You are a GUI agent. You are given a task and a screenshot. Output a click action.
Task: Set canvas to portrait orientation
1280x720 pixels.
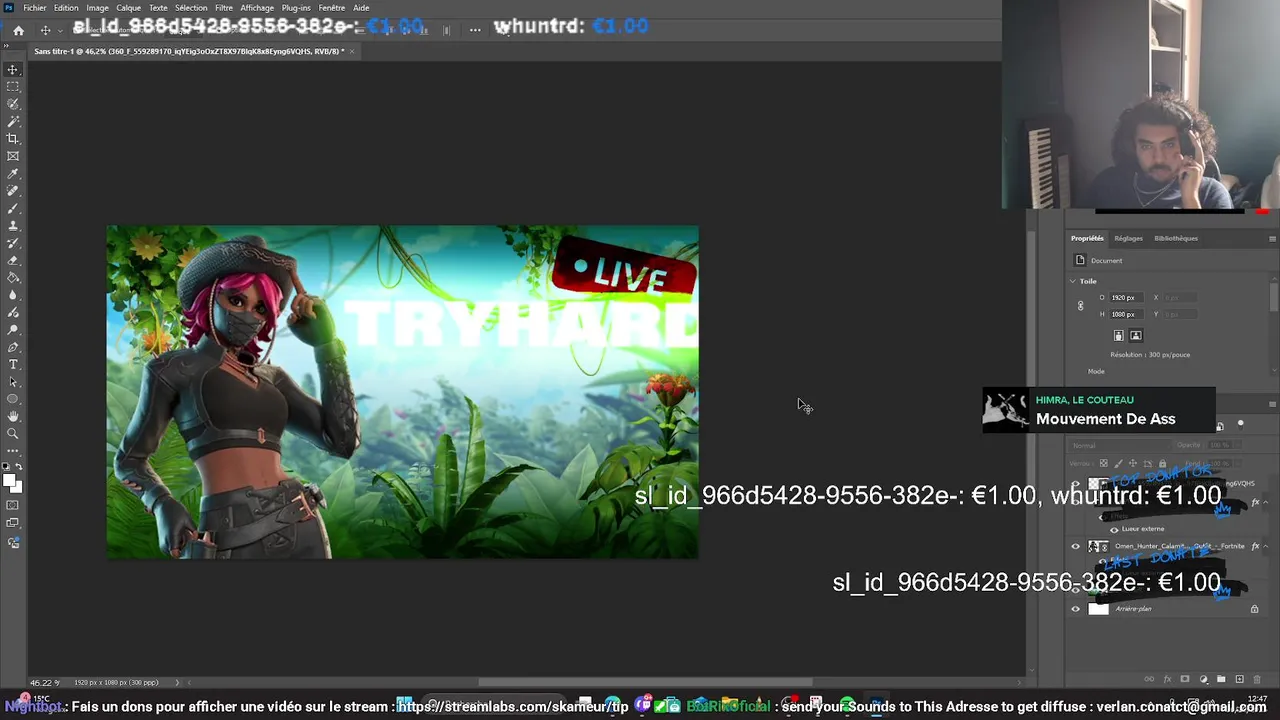click(1118, 336)
